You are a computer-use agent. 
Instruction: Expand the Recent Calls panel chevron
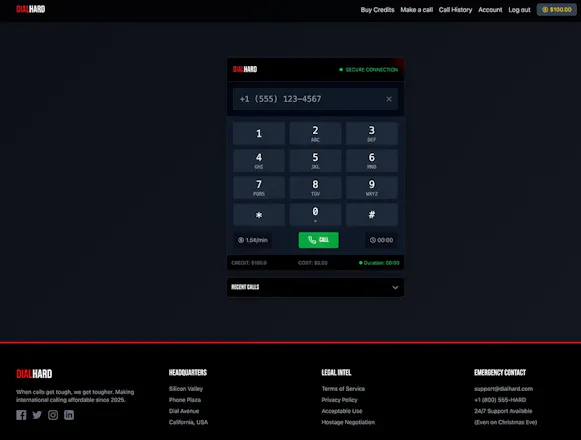click(395, 287)
